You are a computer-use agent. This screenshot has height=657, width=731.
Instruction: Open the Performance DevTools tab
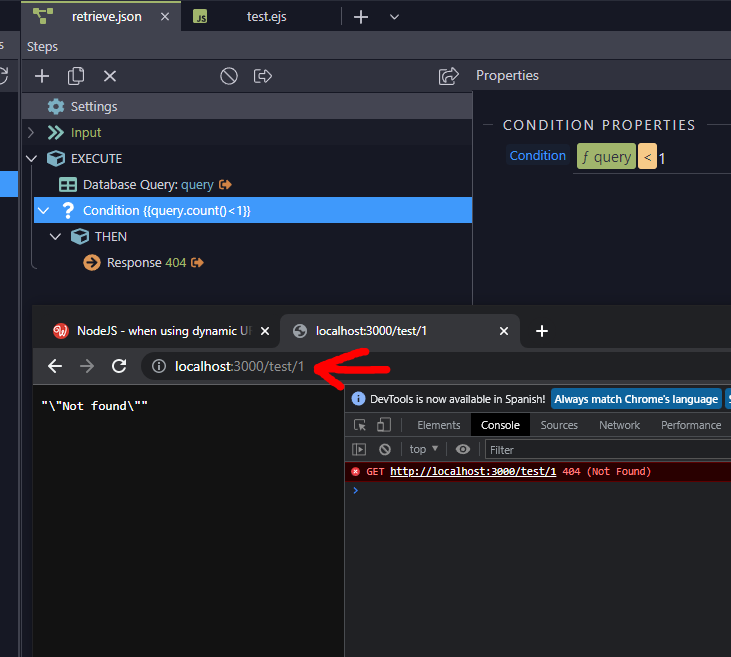point(691,425)
